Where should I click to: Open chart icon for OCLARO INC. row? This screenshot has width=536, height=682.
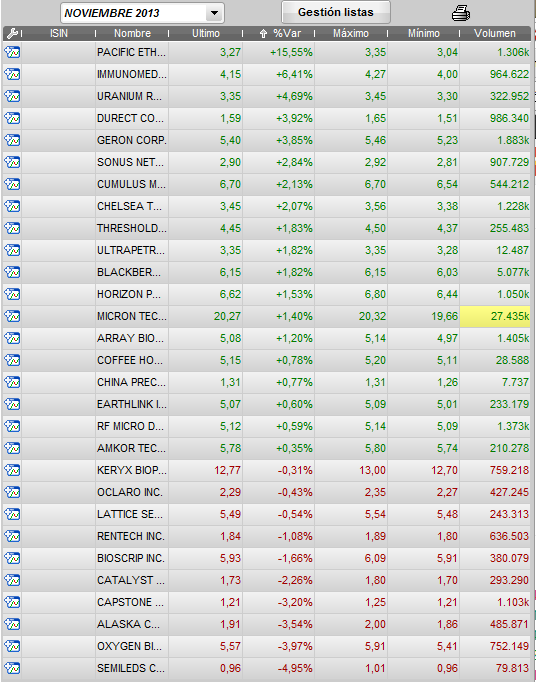[12, 492]
